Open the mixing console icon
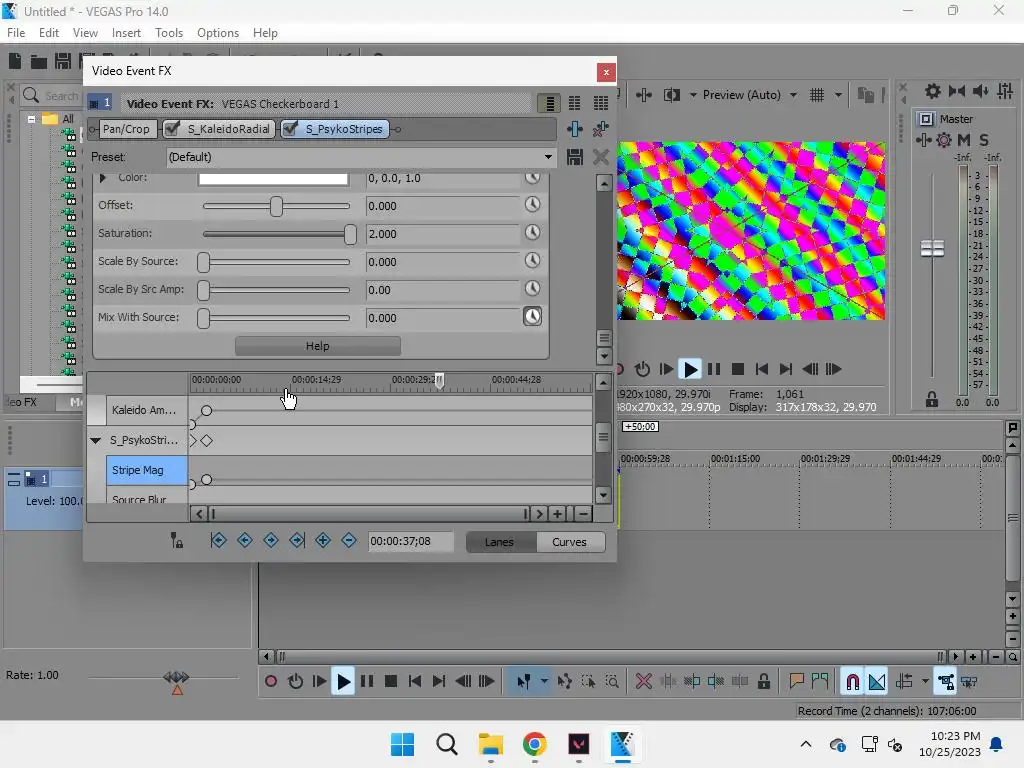The height and width of the screenshot is (768, 1024). [1005, 91]
